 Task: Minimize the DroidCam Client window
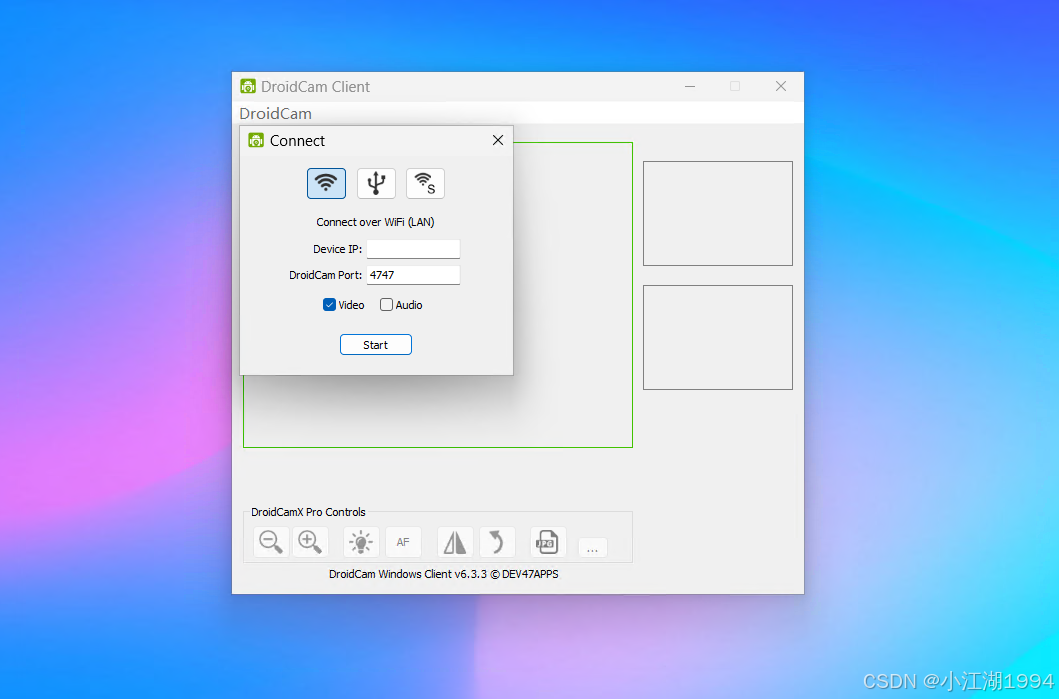690,86
